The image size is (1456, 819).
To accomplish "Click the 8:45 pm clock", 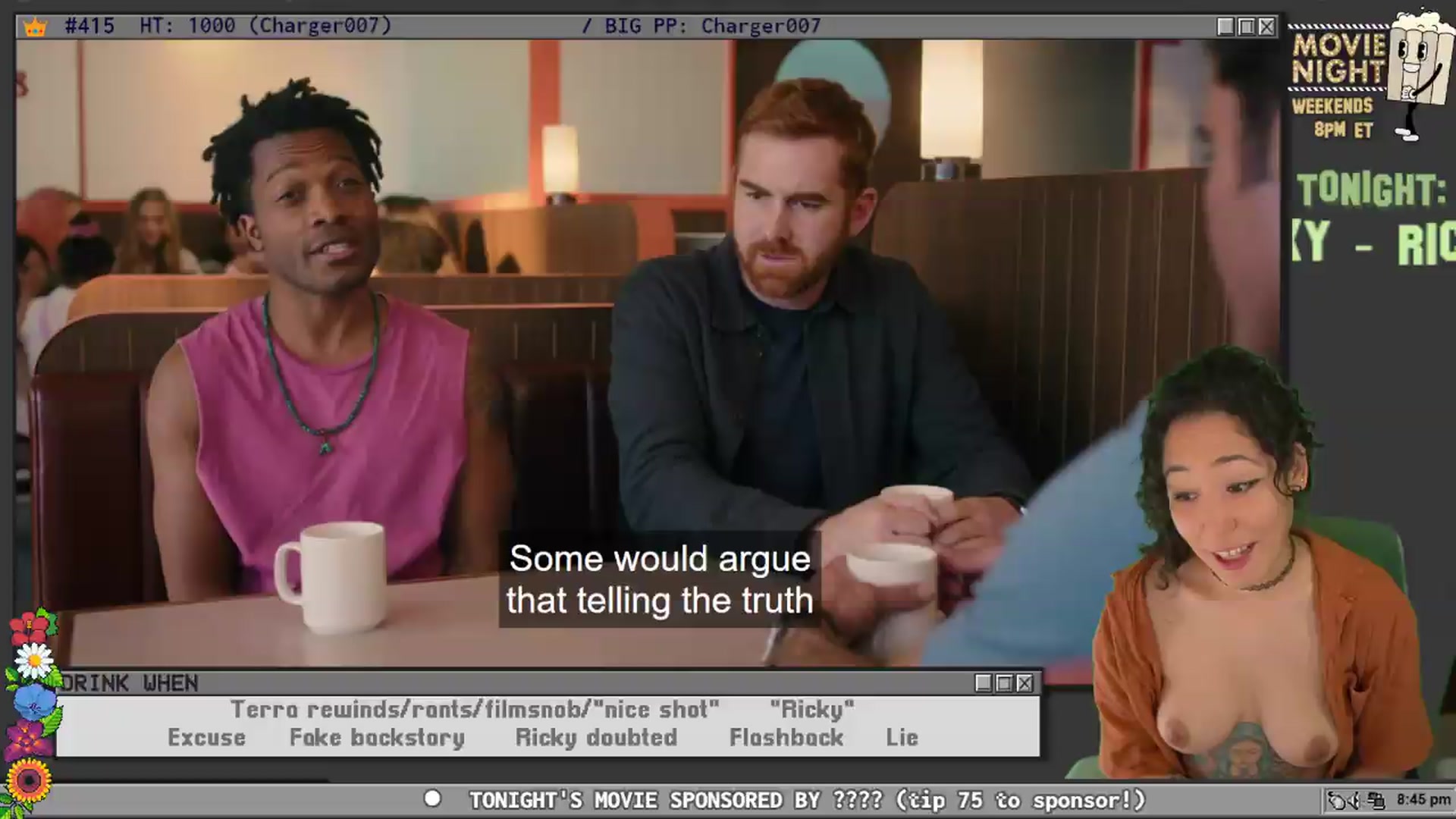I will coord(1423,799).
